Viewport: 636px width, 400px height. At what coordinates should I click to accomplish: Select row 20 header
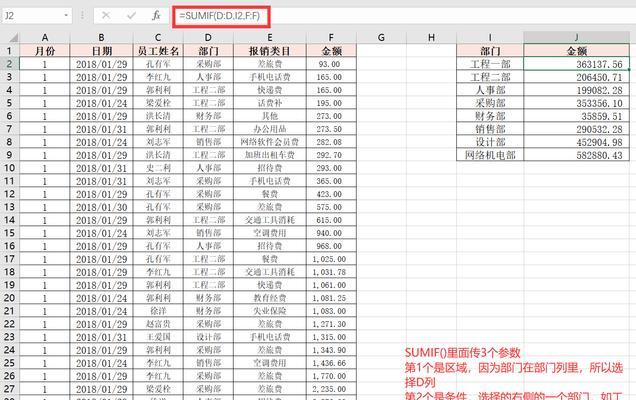(9, 298)
